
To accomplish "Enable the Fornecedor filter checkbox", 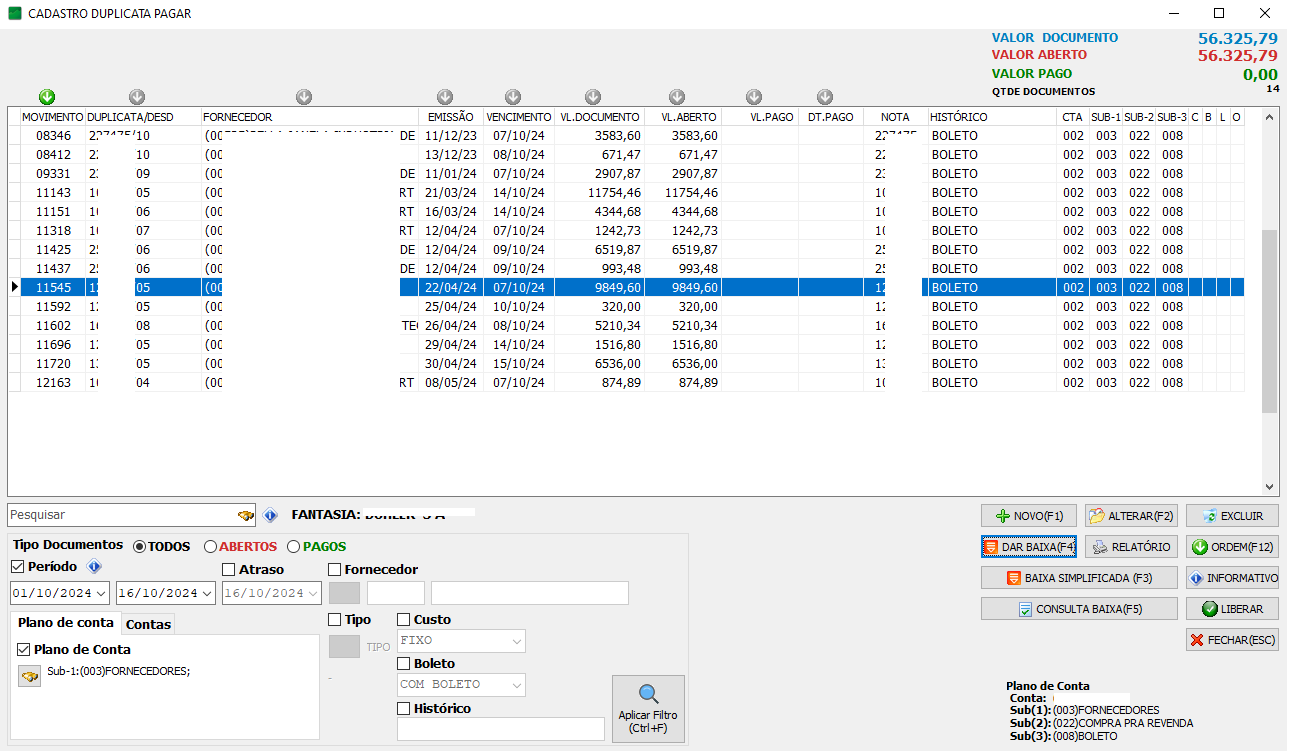I will [x=335, y=570].
